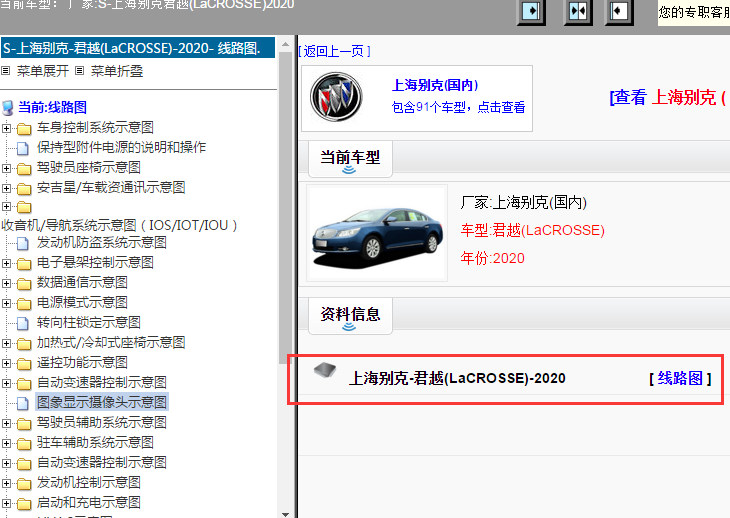Expand the 电源模式示意图 node

click(x=6, y=303)
